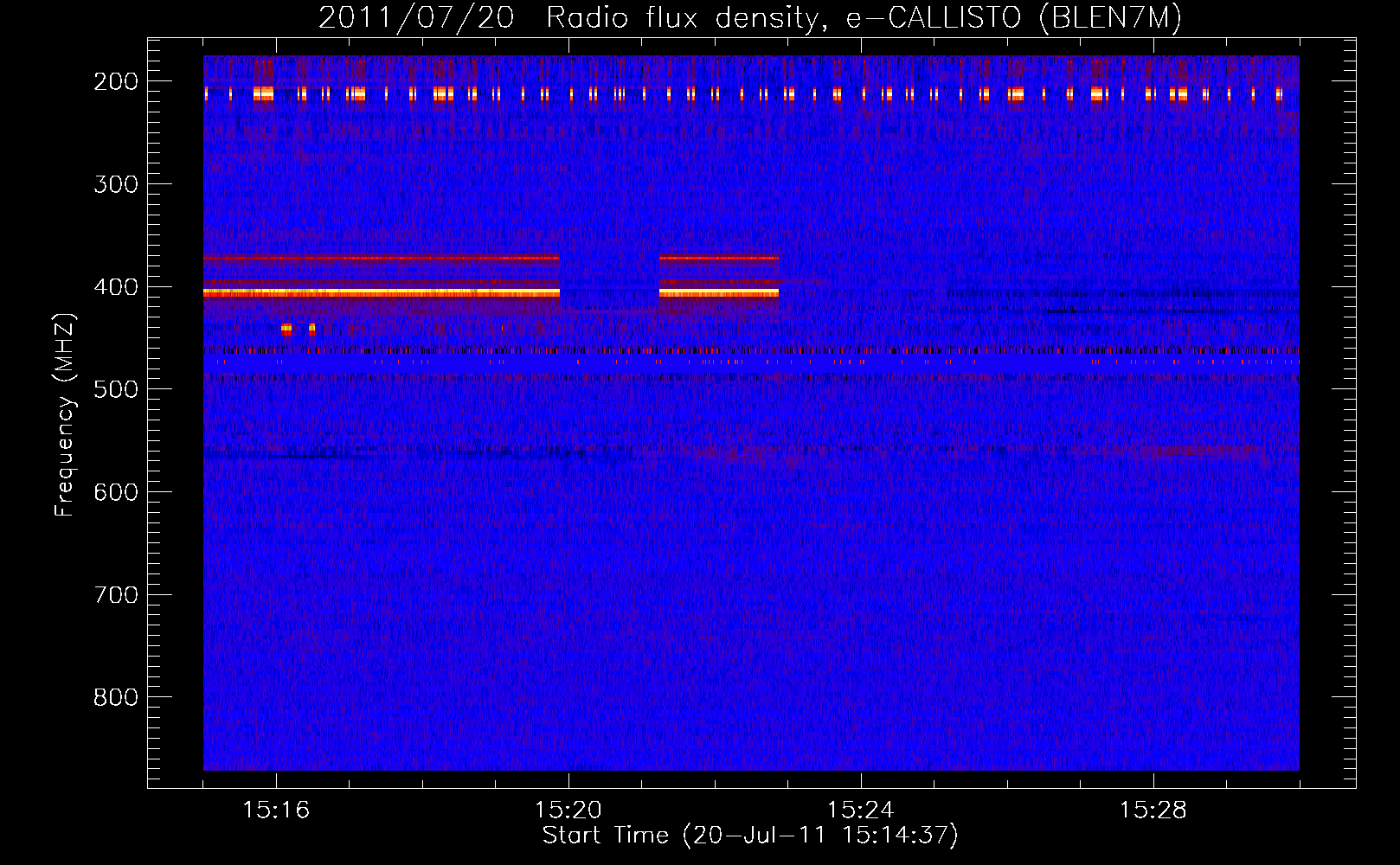This screenshot has height=865, width=1400.
Task: Click the 15:24 time tick label
Action: click(x=861, y=811)
